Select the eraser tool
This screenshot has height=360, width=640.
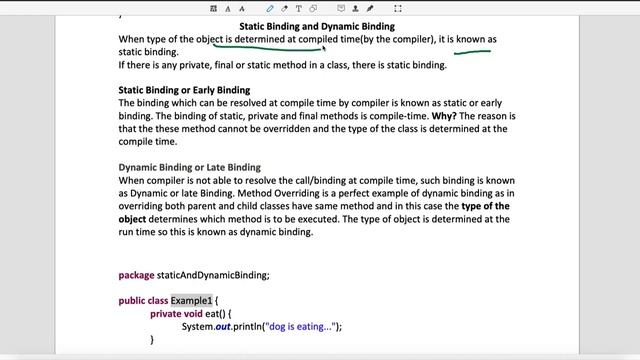(x=284, y=8)
